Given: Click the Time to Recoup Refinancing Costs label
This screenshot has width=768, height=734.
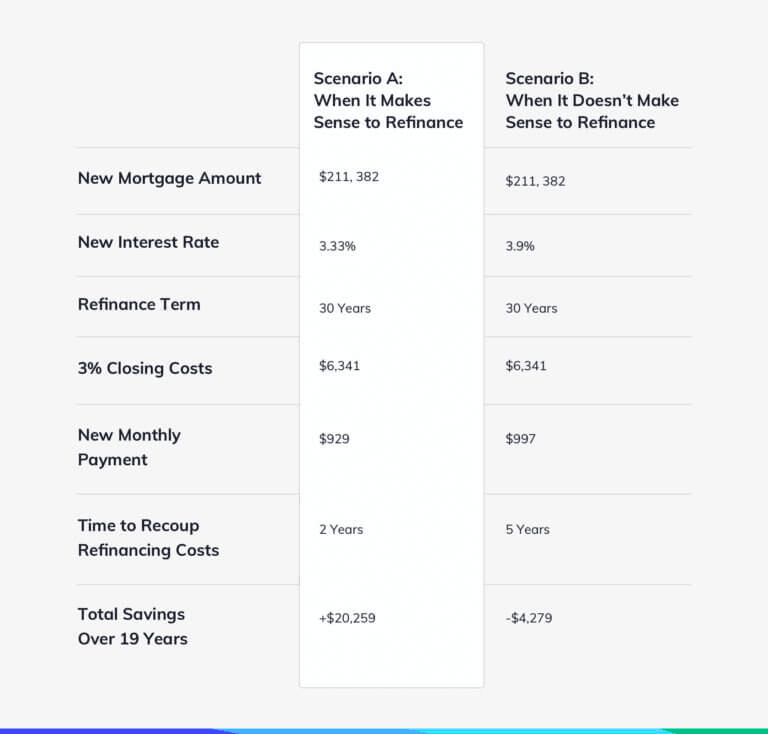Looking at the screenshot, I should tap(148, 537).
